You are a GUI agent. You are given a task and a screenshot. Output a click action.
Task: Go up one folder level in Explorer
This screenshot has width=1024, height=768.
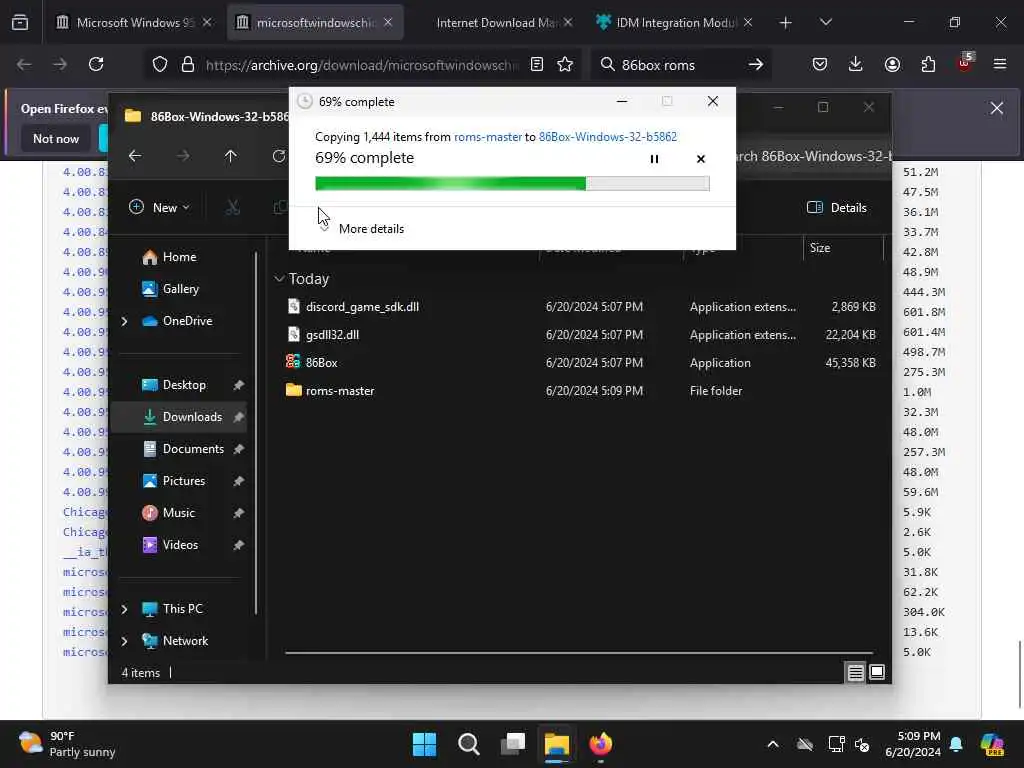click(x=231, y=156)
